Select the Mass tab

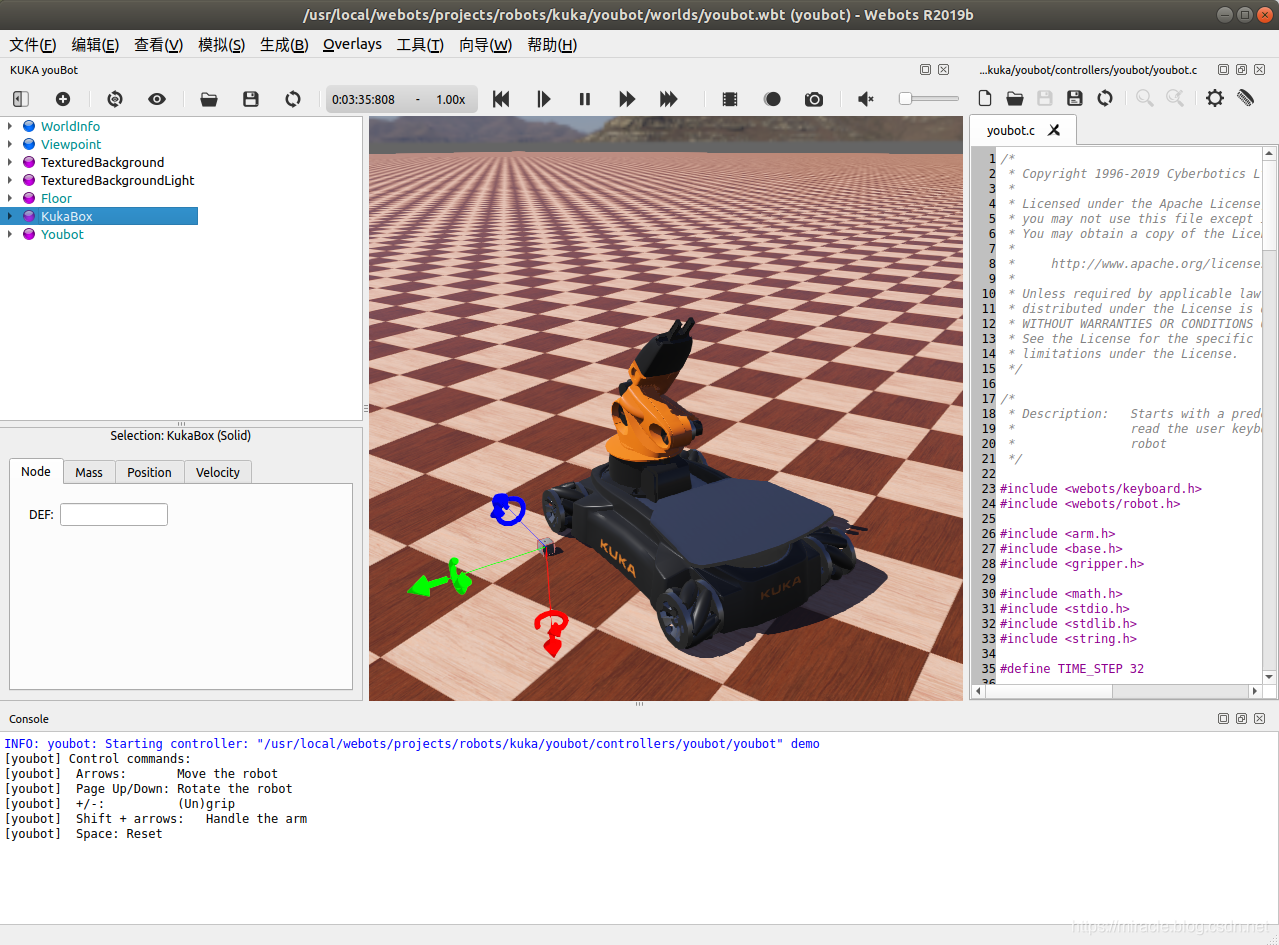pos(89,472)
